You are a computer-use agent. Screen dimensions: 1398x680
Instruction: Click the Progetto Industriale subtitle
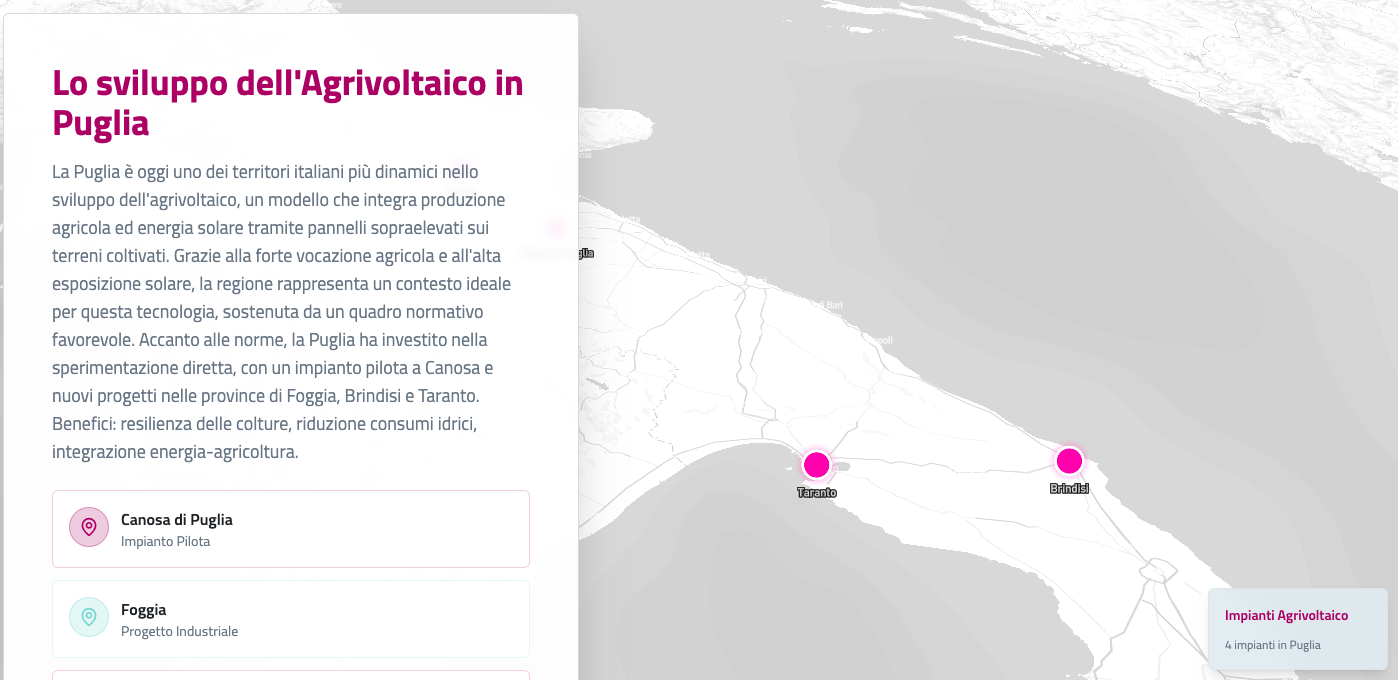tap(179, 632)
